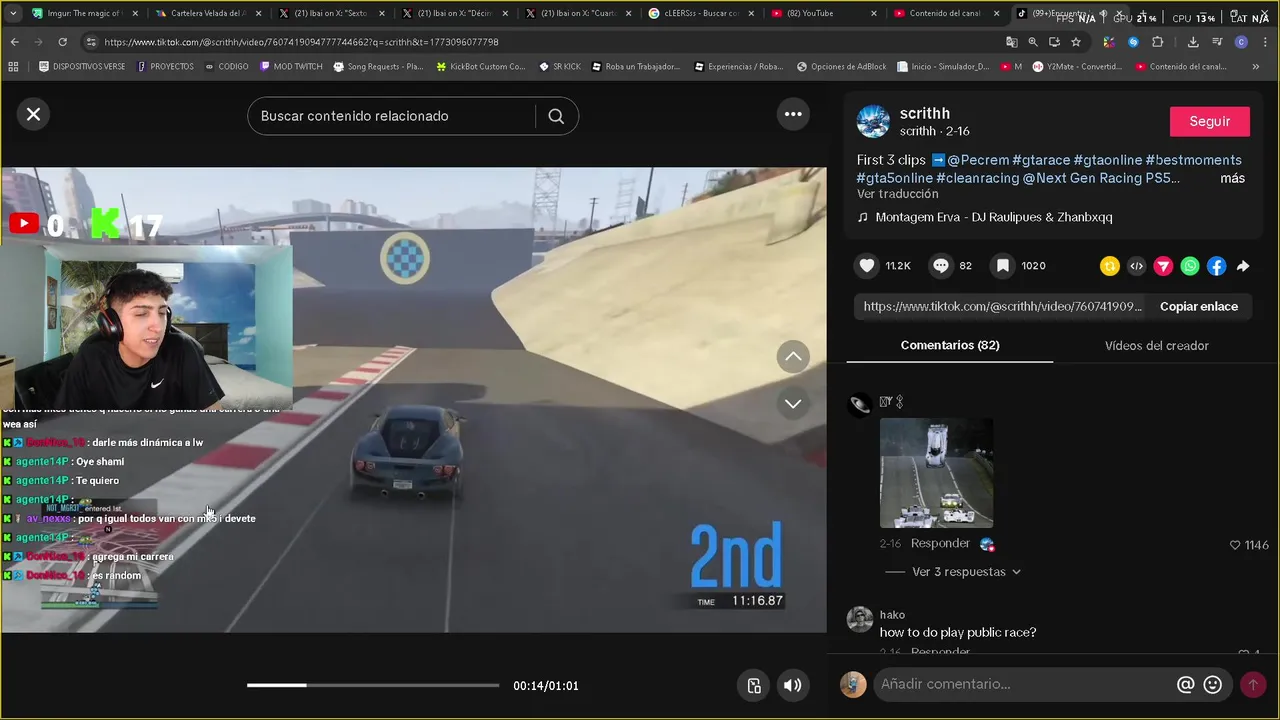Open comments via the speech bubble icon
Image resolution: width=1280 pixels, height=720 pixels.
click(x=941, y=265)
